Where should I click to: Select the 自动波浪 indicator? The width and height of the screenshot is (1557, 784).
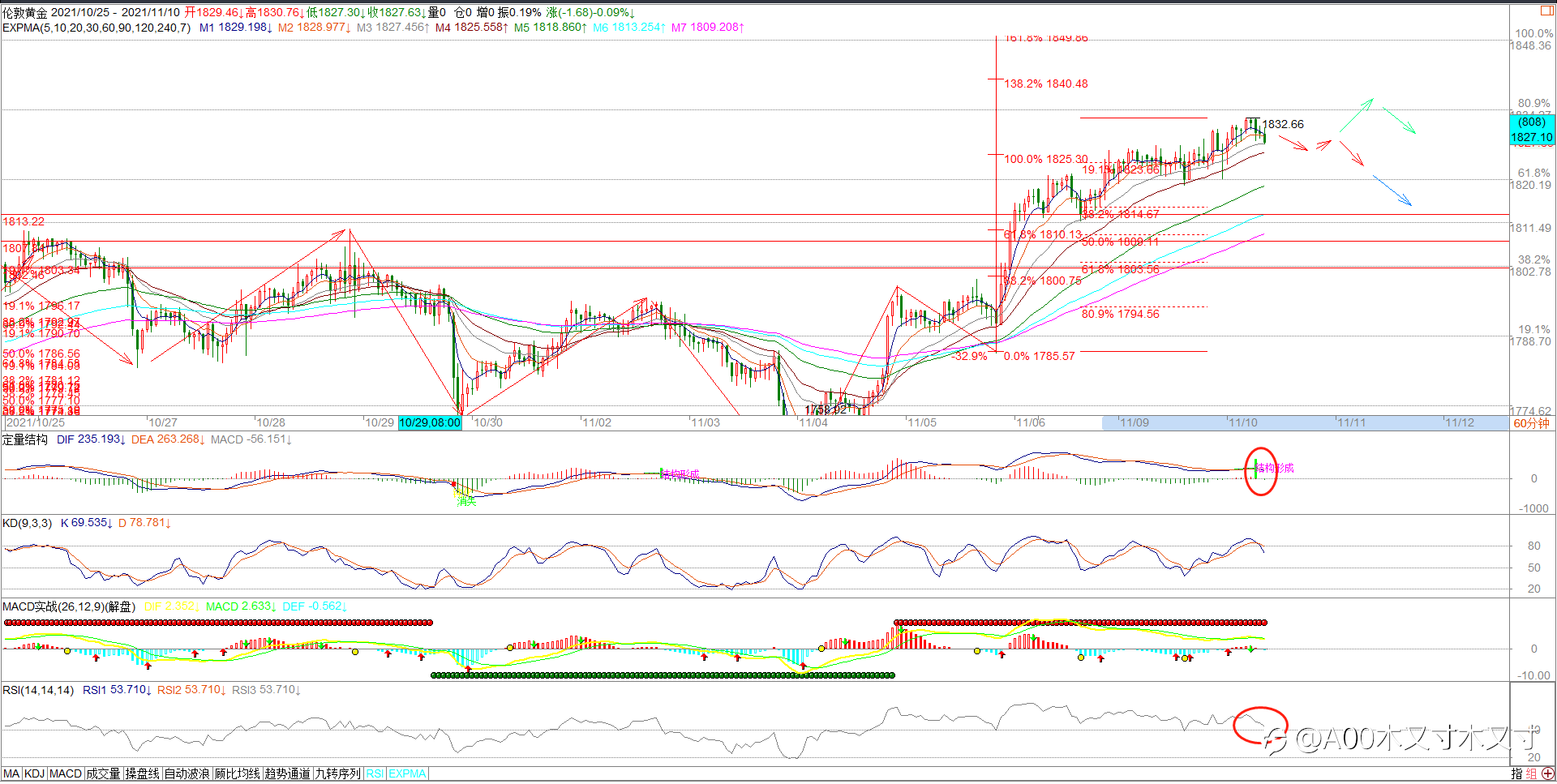[187, 774]
